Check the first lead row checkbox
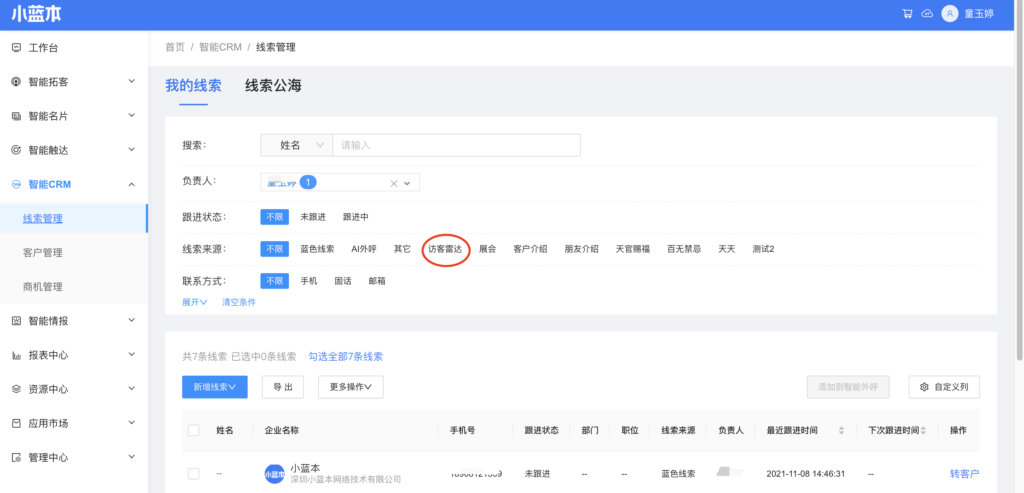This screenshot has width=1024, height=493. (x=194, y=474)
